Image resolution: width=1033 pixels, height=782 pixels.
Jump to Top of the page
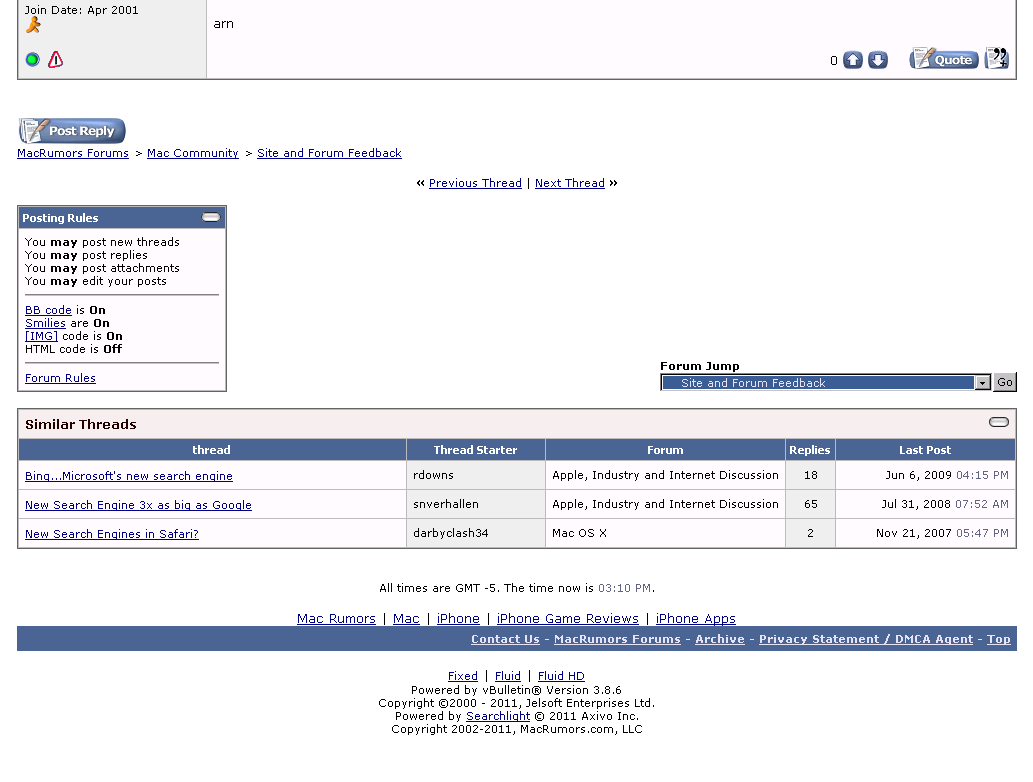pyautogui.click(x=999, y=639)
